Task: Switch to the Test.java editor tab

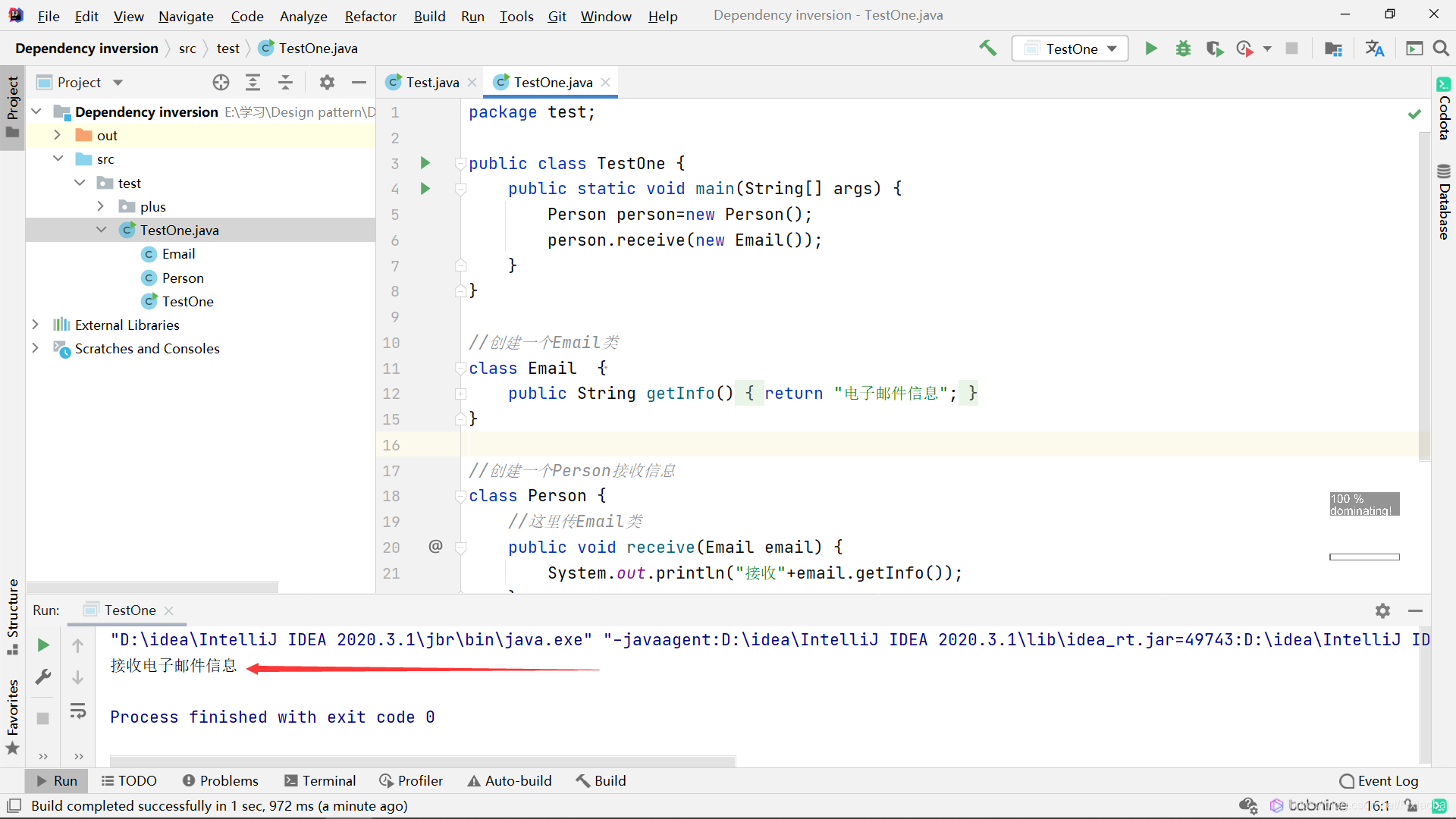Action: coord(431,83)
